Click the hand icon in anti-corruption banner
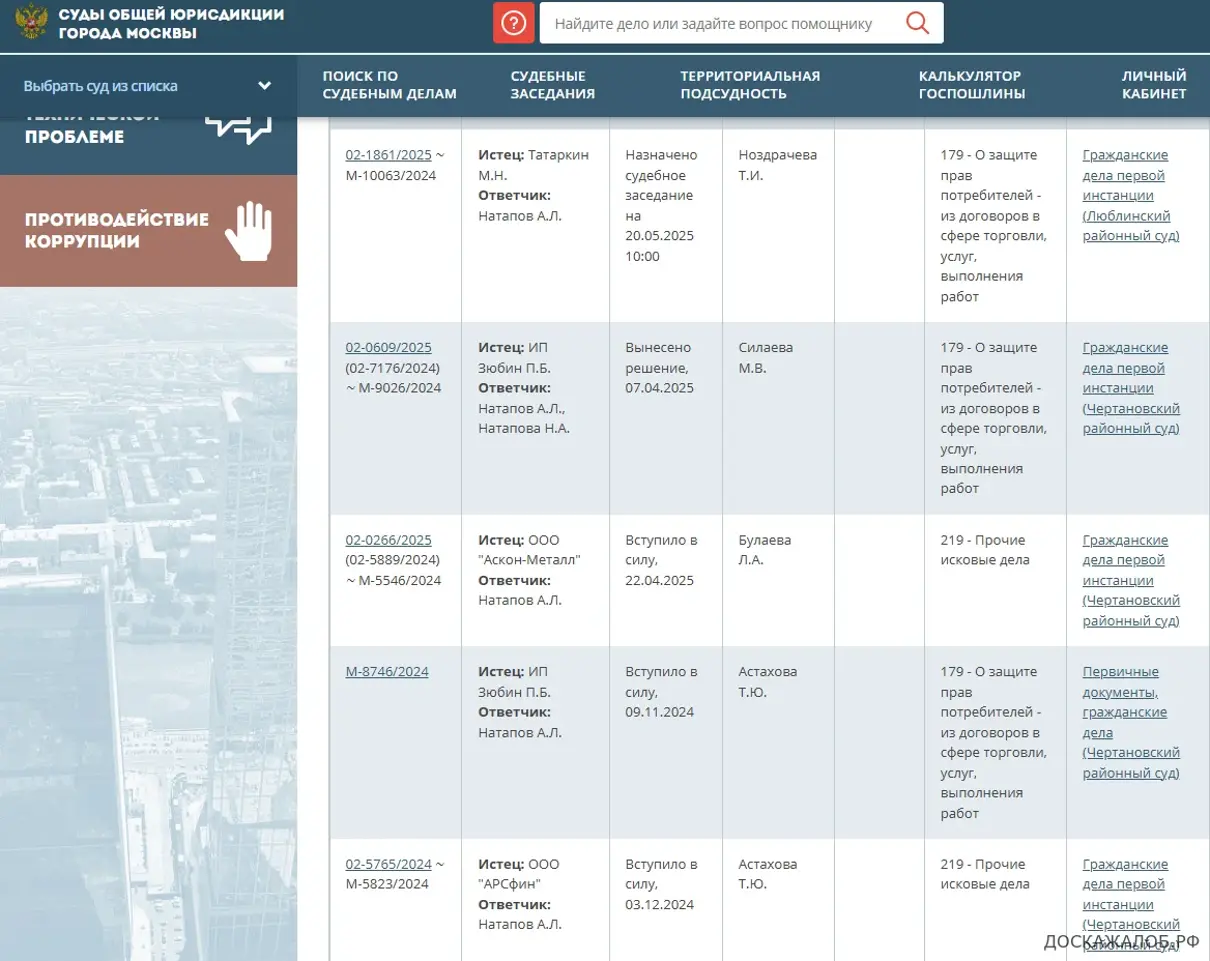Viewport: 1210px width, 961px height. coord(248,231)
